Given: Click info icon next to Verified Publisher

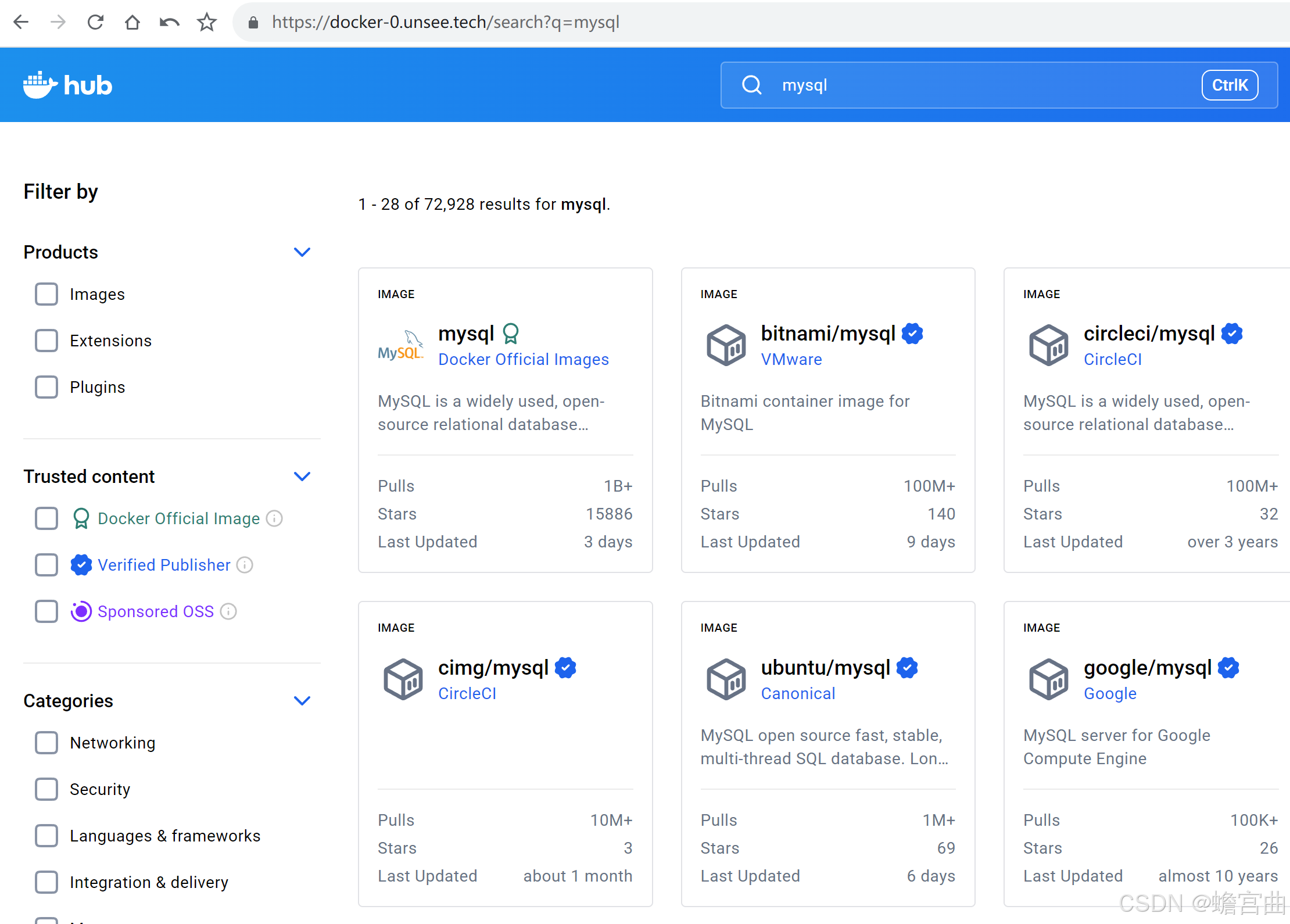Looking at the screenshot, I should [x=245, y=565].
